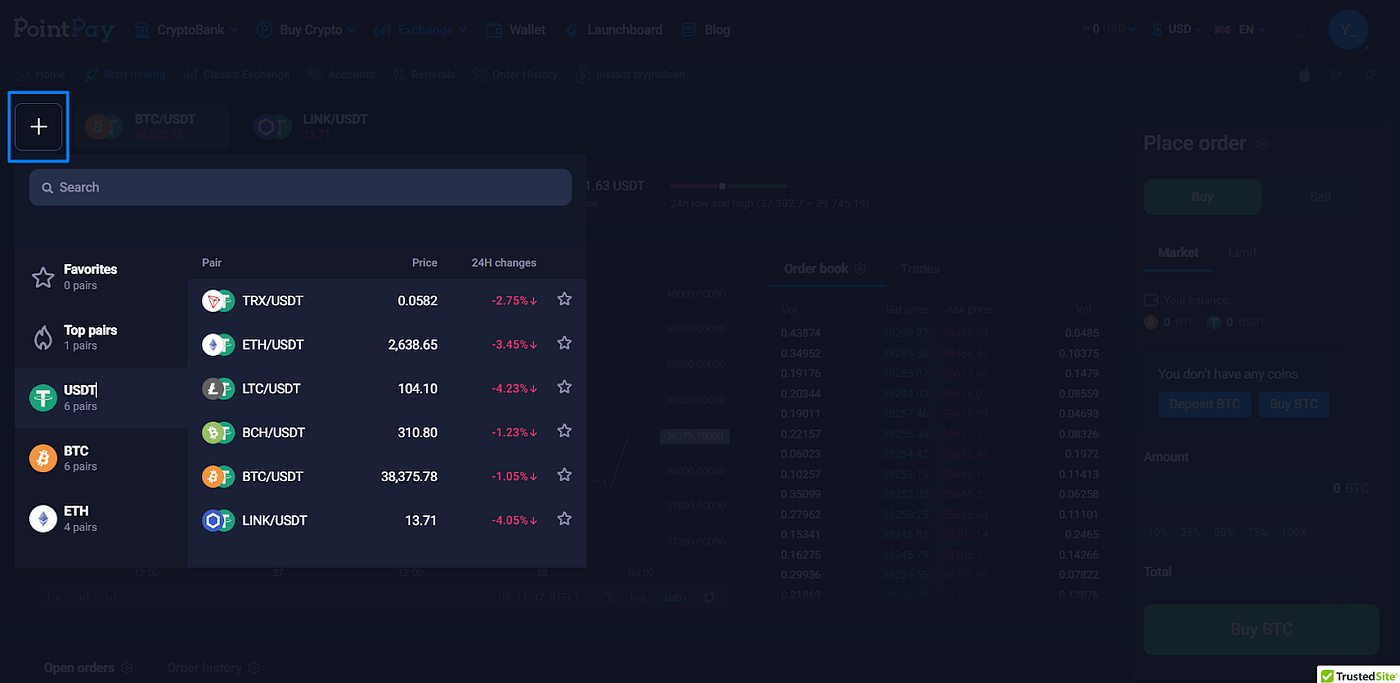Click the 24H changes column header

(504, 263)
